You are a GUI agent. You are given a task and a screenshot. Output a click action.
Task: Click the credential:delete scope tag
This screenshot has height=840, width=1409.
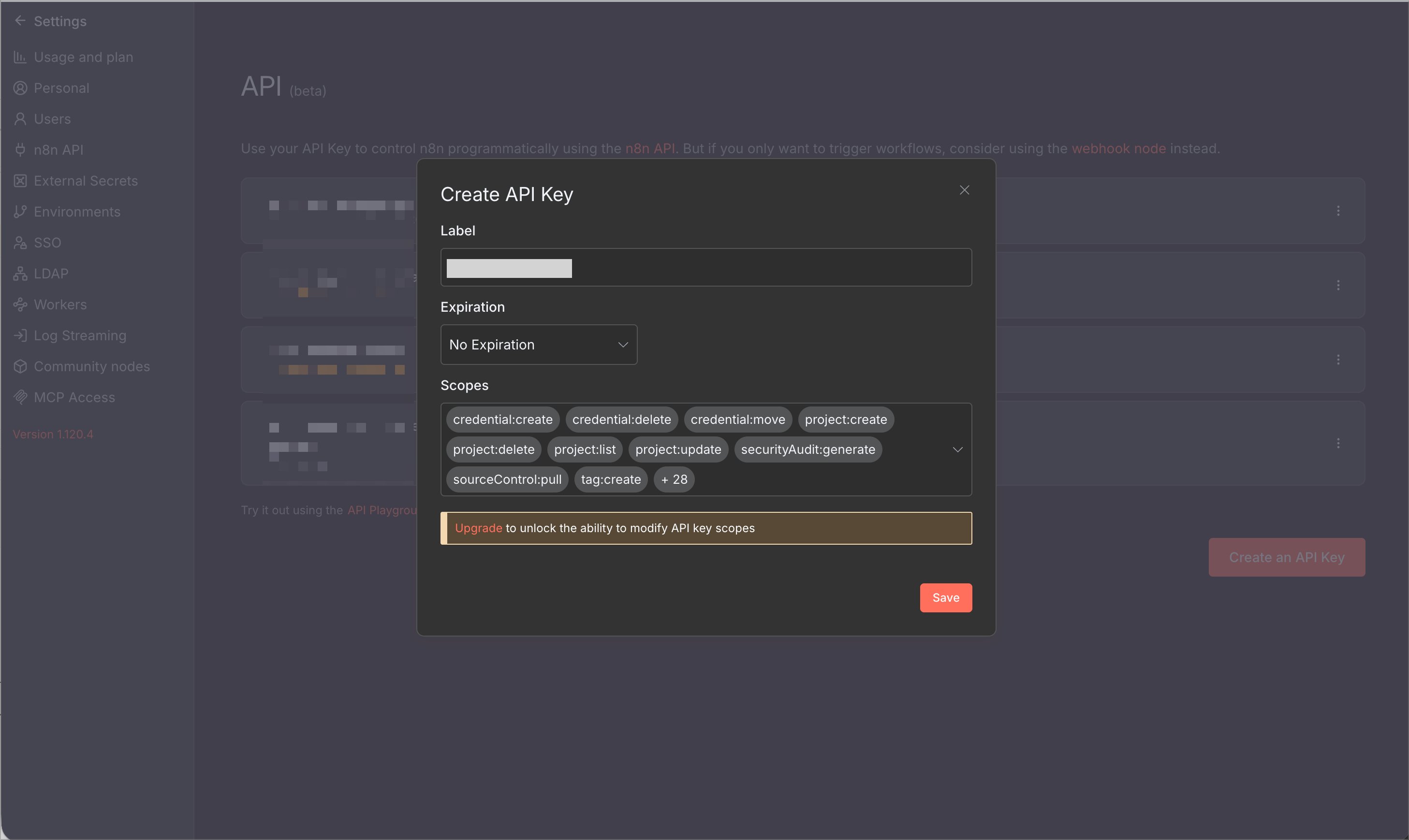(x=621, y=420)
